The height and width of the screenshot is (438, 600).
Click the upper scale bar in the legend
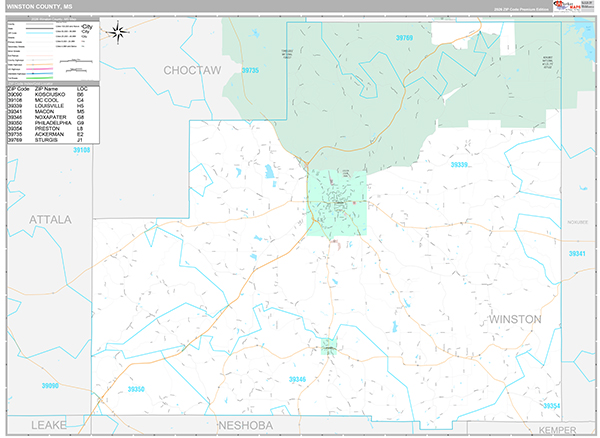coord(76,61)
